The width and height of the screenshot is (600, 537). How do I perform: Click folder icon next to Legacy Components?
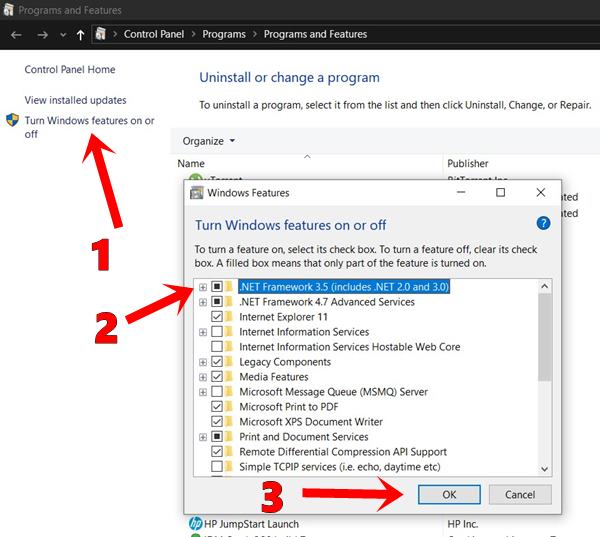tap(229, 361)
